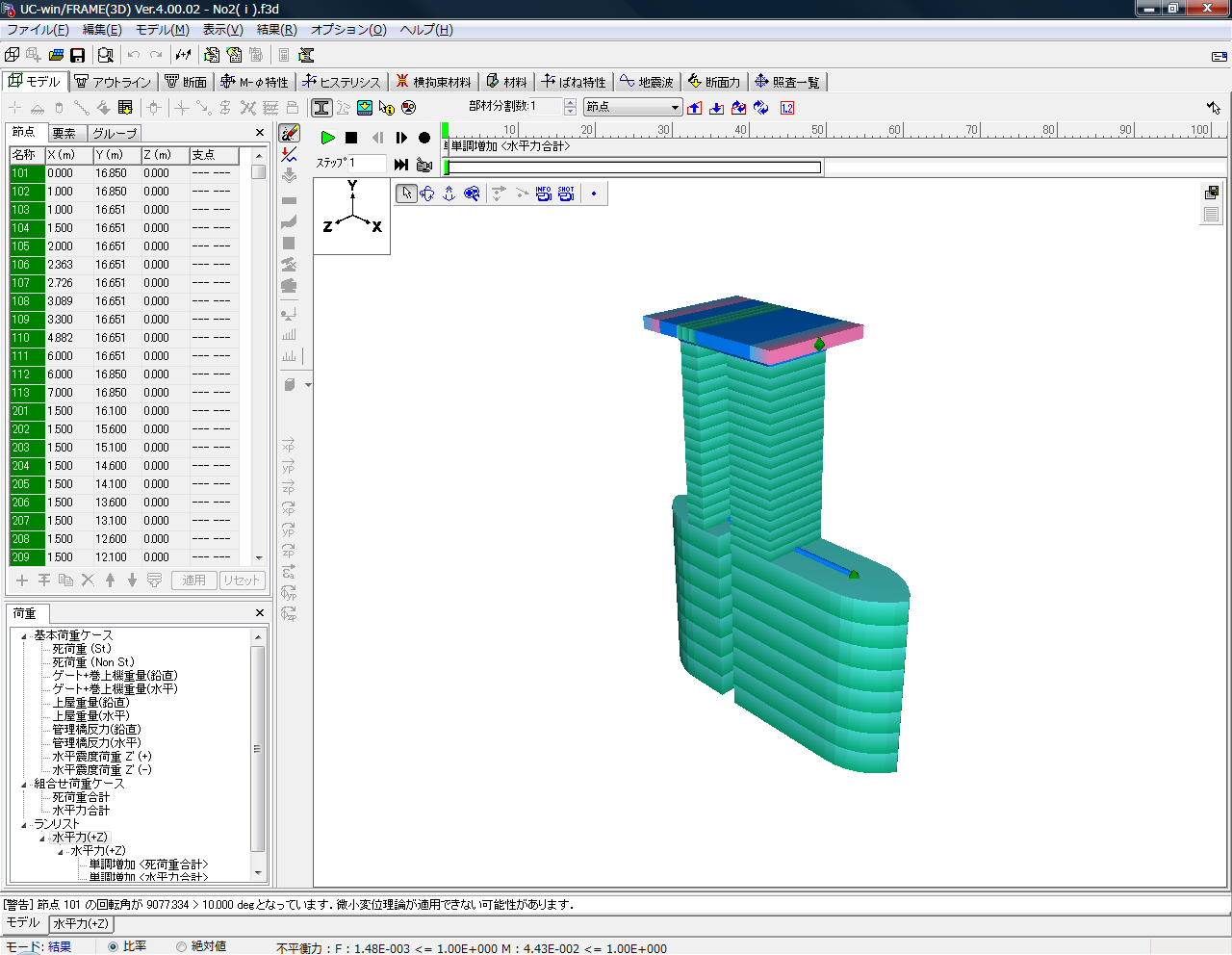Select the arrow pointer tool in viewport
The height and width of the screenshot is (955, 1232).
pos(406,194)
